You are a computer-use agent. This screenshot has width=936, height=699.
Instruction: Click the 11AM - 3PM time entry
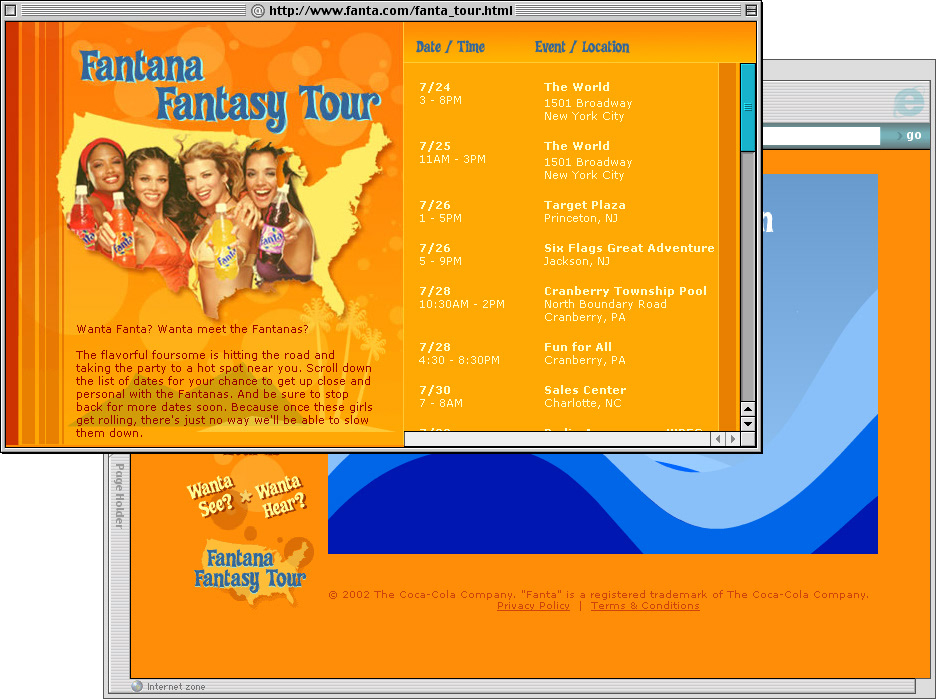coord(452,159)
